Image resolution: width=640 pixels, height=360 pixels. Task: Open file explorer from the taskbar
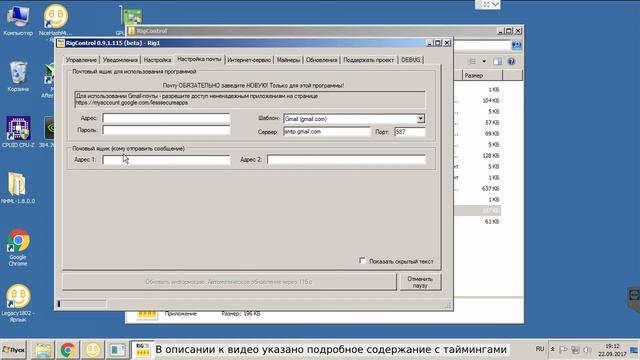[43, 350]
